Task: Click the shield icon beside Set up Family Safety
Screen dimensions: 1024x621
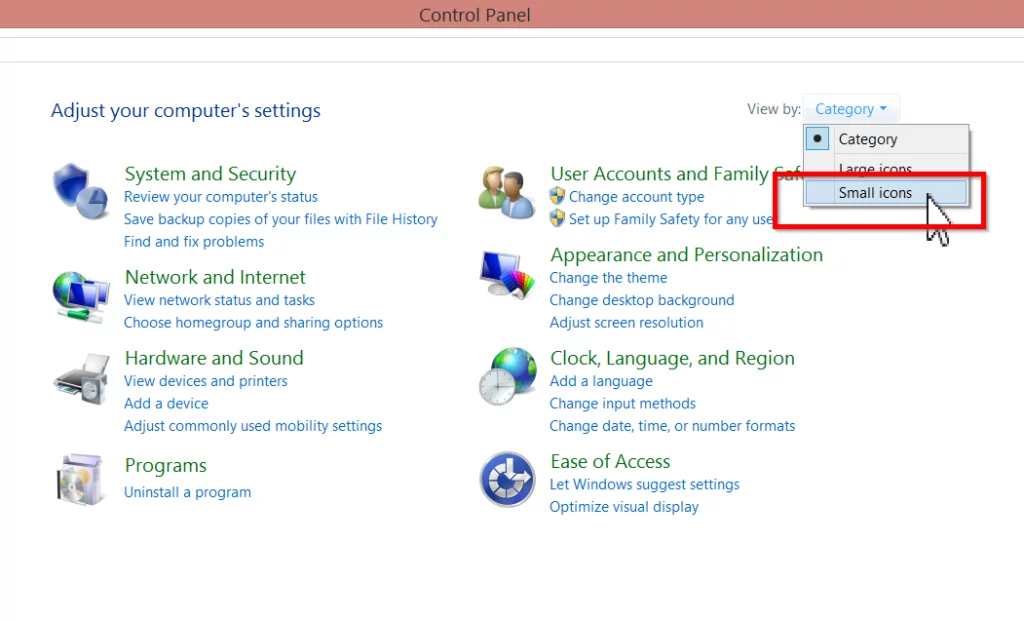Action: point(557,218)
